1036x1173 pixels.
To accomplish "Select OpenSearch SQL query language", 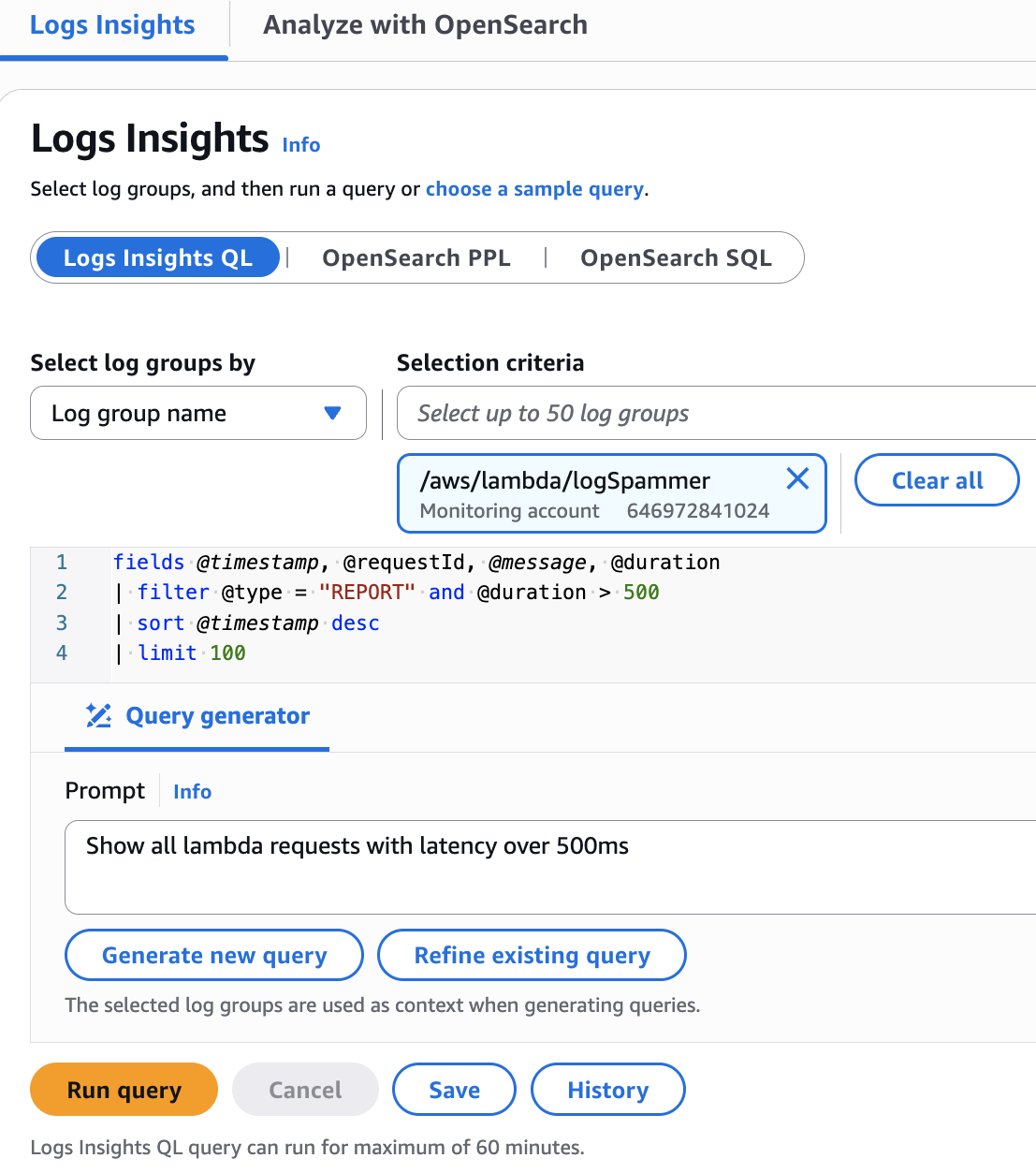I will point(676,257).
